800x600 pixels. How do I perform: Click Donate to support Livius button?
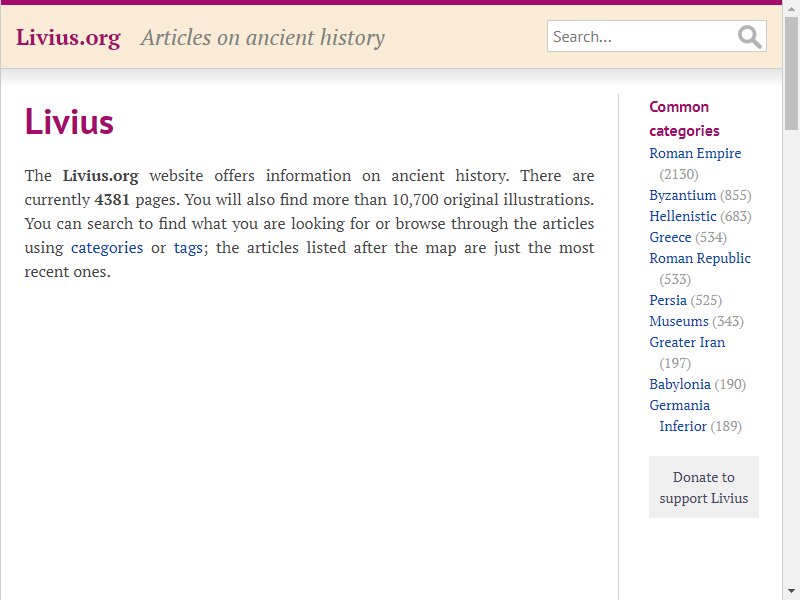pos(704,487)
